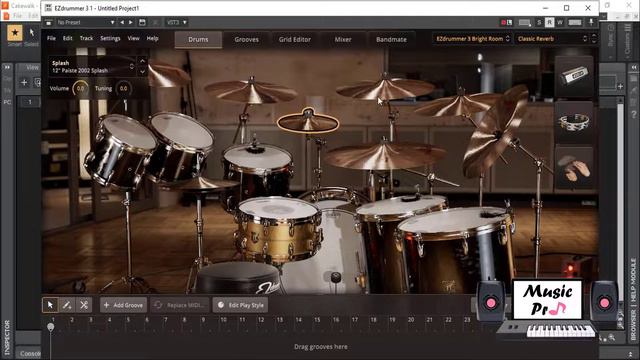Toggle the W write automation button

(560, 22)
